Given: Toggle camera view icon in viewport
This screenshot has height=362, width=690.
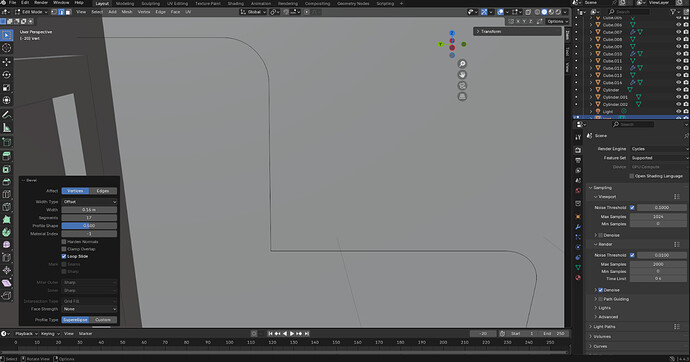Looking at the screenshot, I should coord(462,86).
